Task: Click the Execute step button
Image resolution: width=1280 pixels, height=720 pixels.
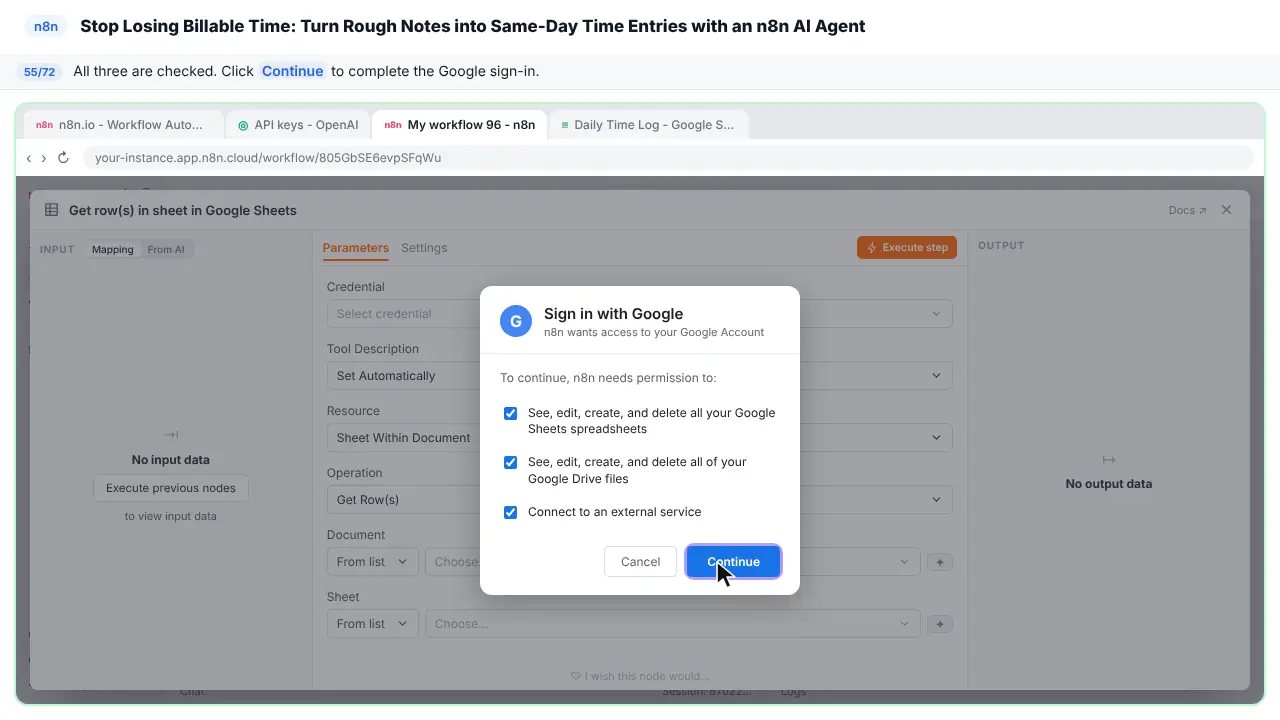Action: 907,247
